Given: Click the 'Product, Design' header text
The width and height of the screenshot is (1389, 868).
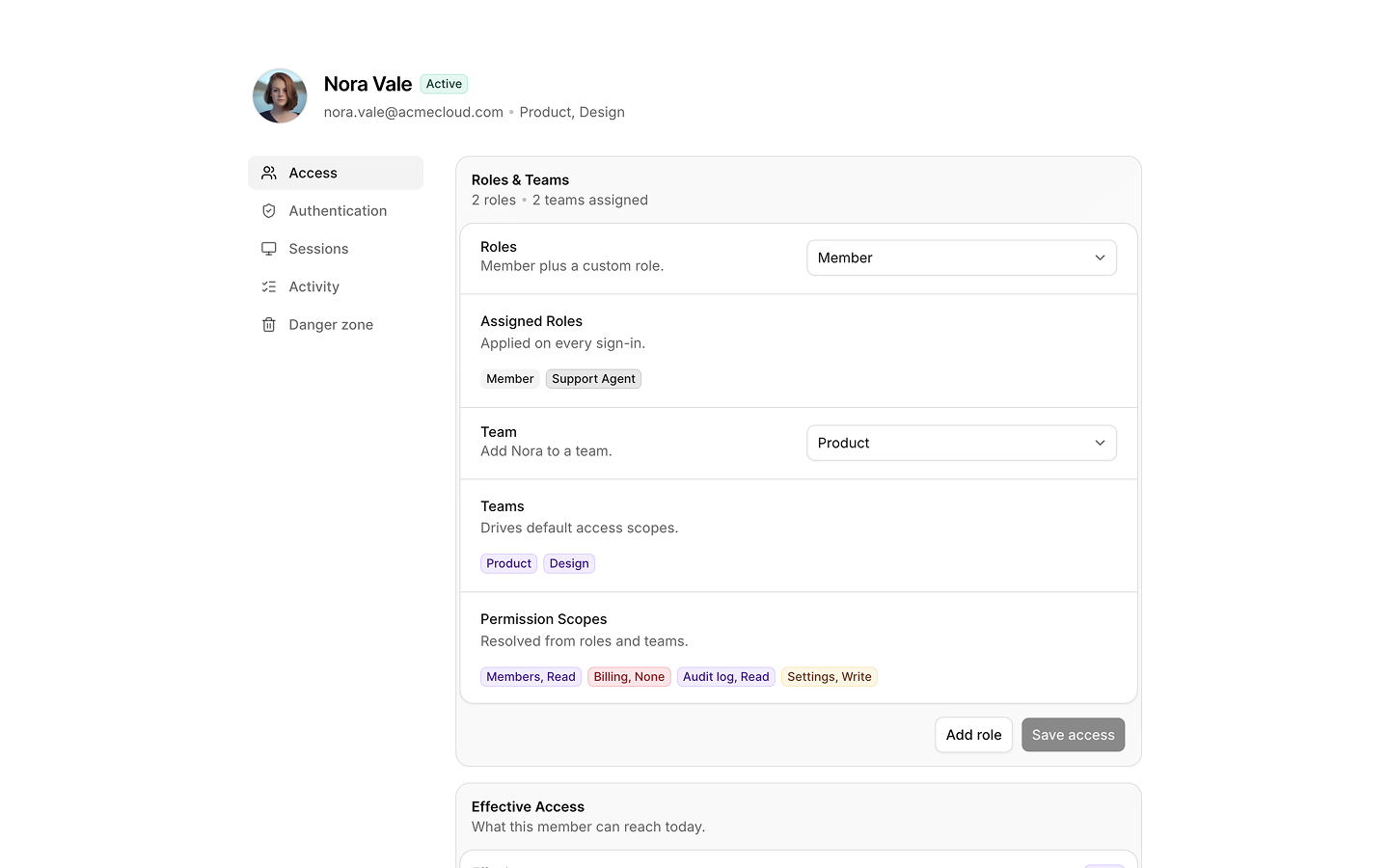Looking at the screenshot, I should tap(572, 112).
